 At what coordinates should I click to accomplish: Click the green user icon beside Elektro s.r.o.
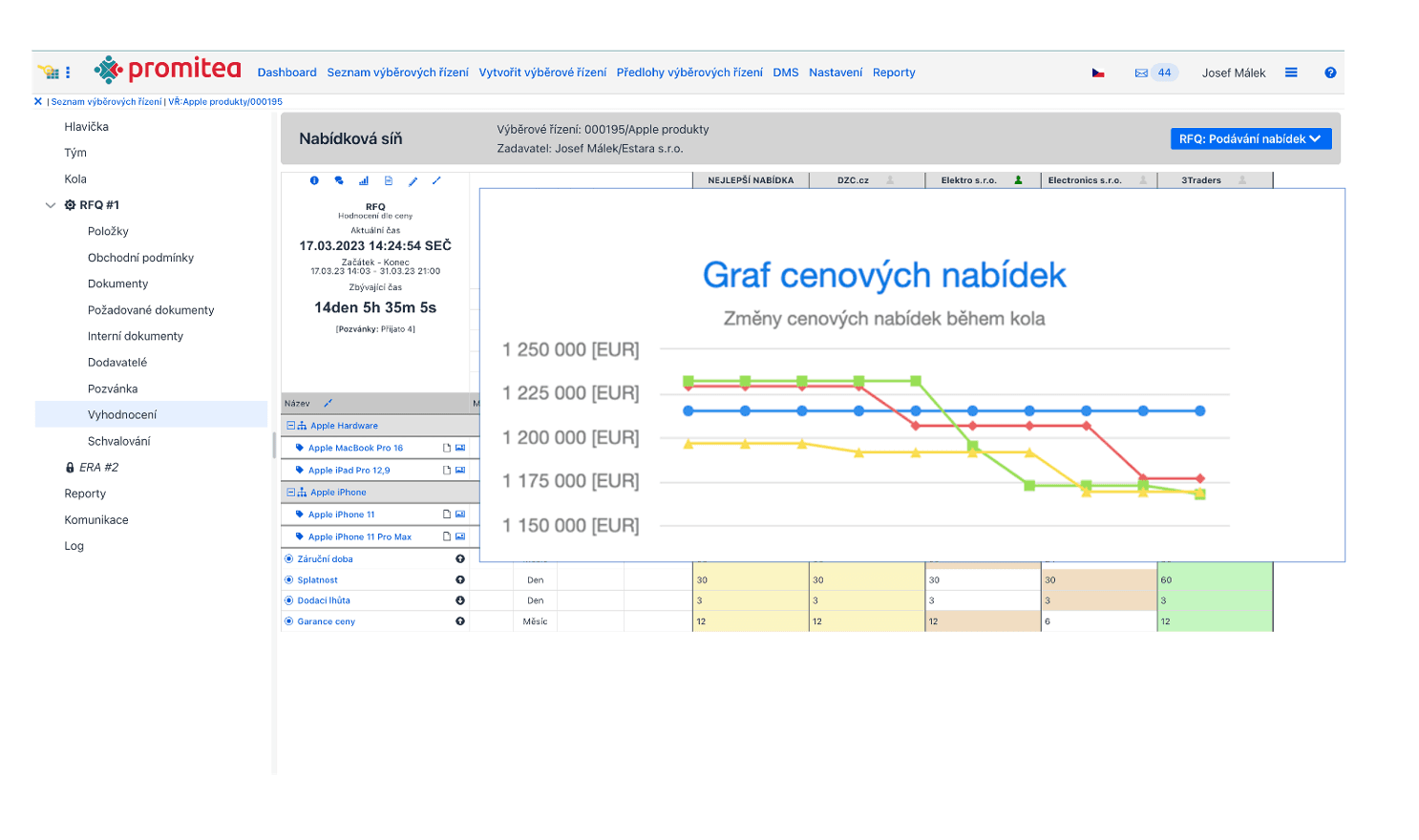tap(1018, 179)
